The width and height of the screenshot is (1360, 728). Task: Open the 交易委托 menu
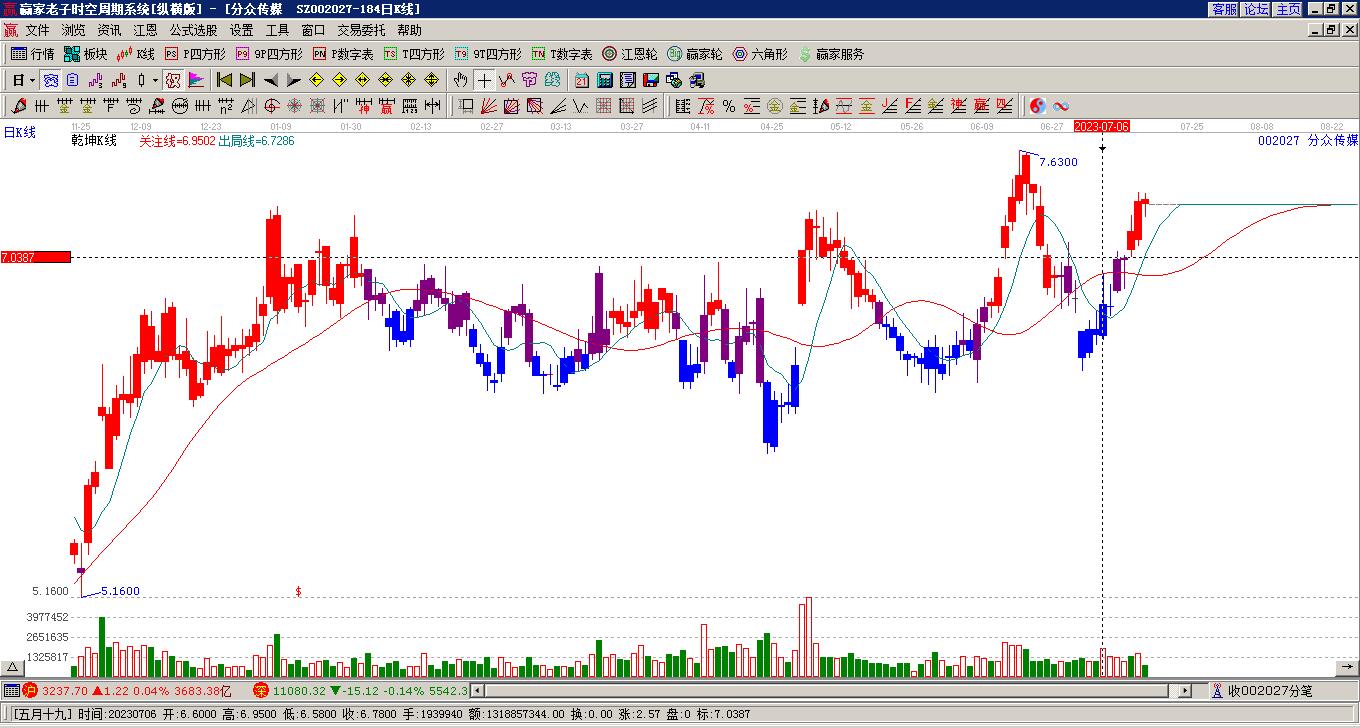coord(361,31)
